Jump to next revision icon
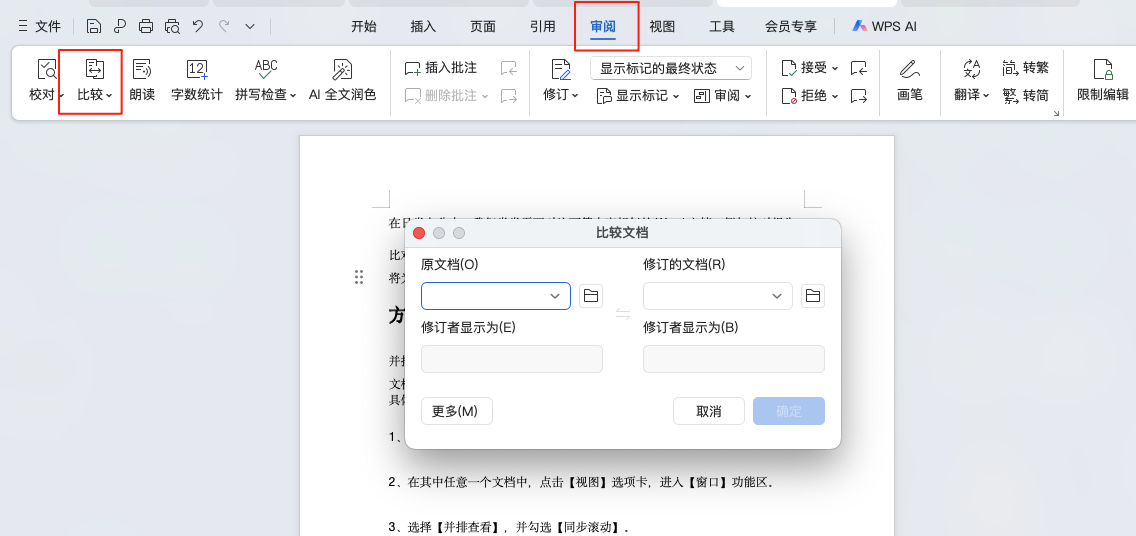 [859, 95]
